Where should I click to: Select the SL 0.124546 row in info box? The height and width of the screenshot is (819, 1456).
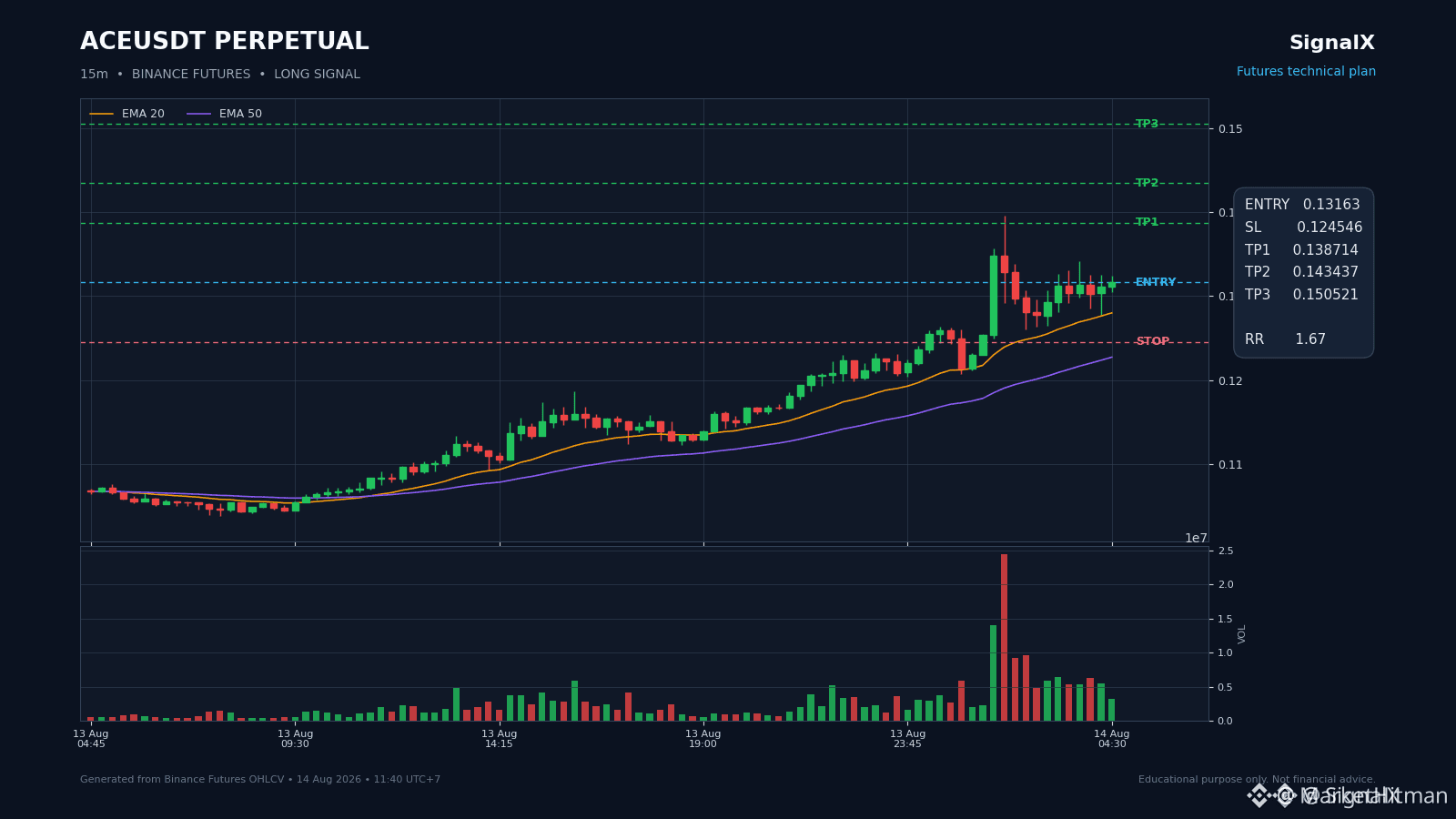pos(1303,227)
